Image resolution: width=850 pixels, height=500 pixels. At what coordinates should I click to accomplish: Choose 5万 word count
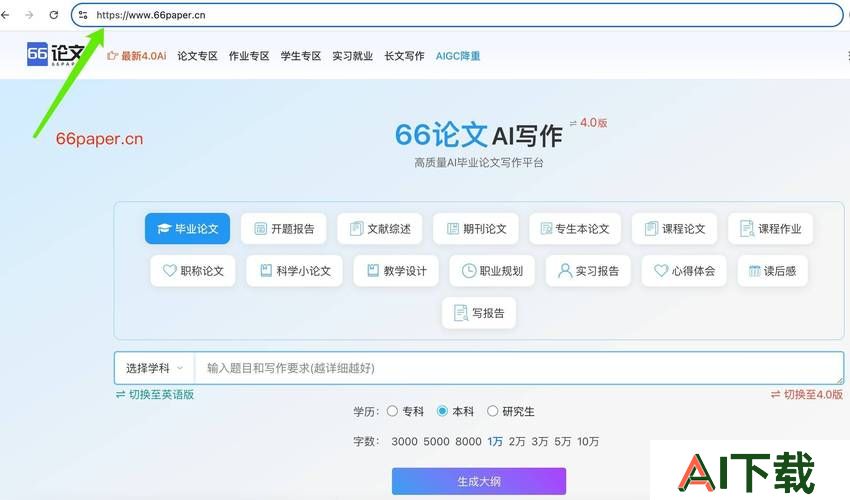[563, 442]
